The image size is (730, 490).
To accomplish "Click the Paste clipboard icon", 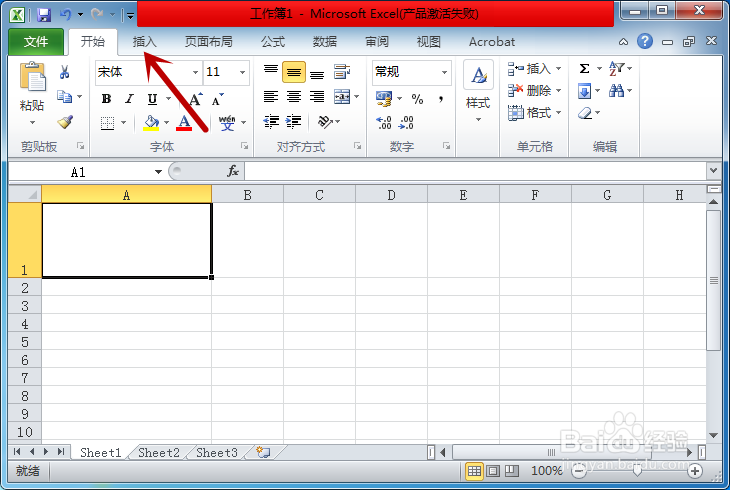I will tap(32, 77).
